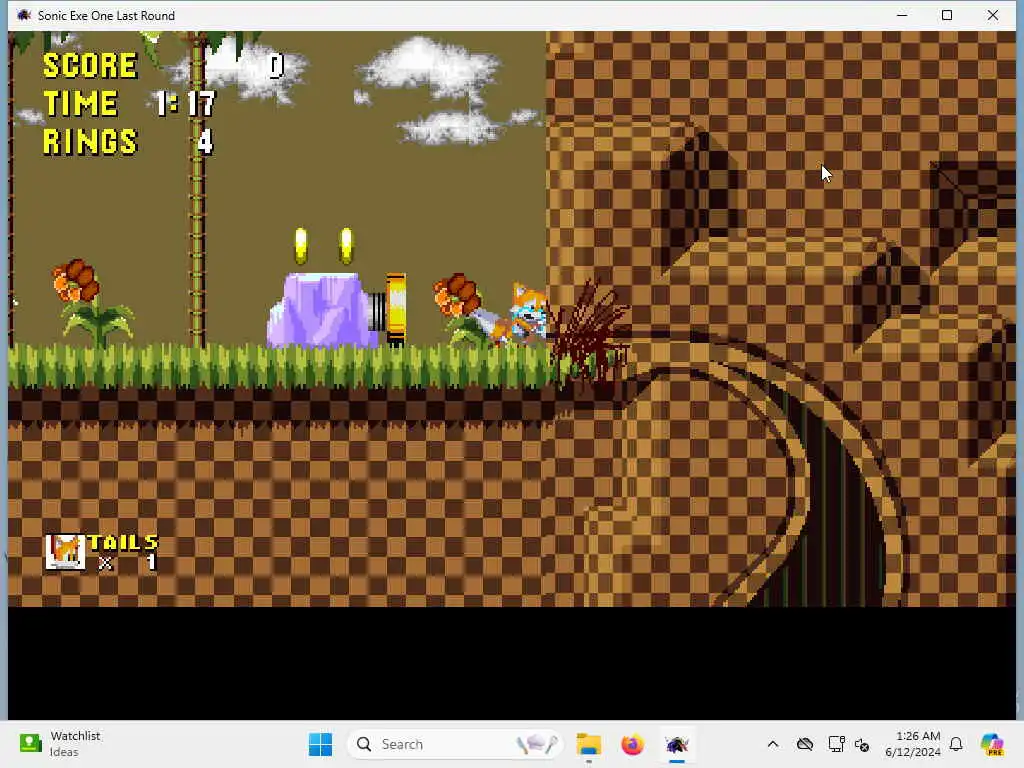Minimize the Sonic Exe window

coord(902,15)
